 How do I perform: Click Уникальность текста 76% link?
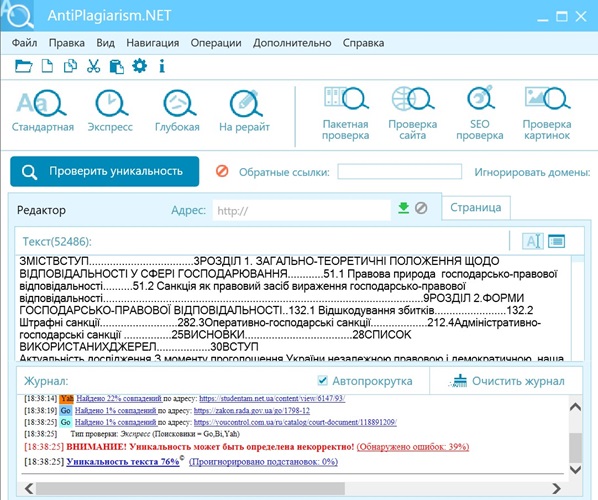[123, 462]
